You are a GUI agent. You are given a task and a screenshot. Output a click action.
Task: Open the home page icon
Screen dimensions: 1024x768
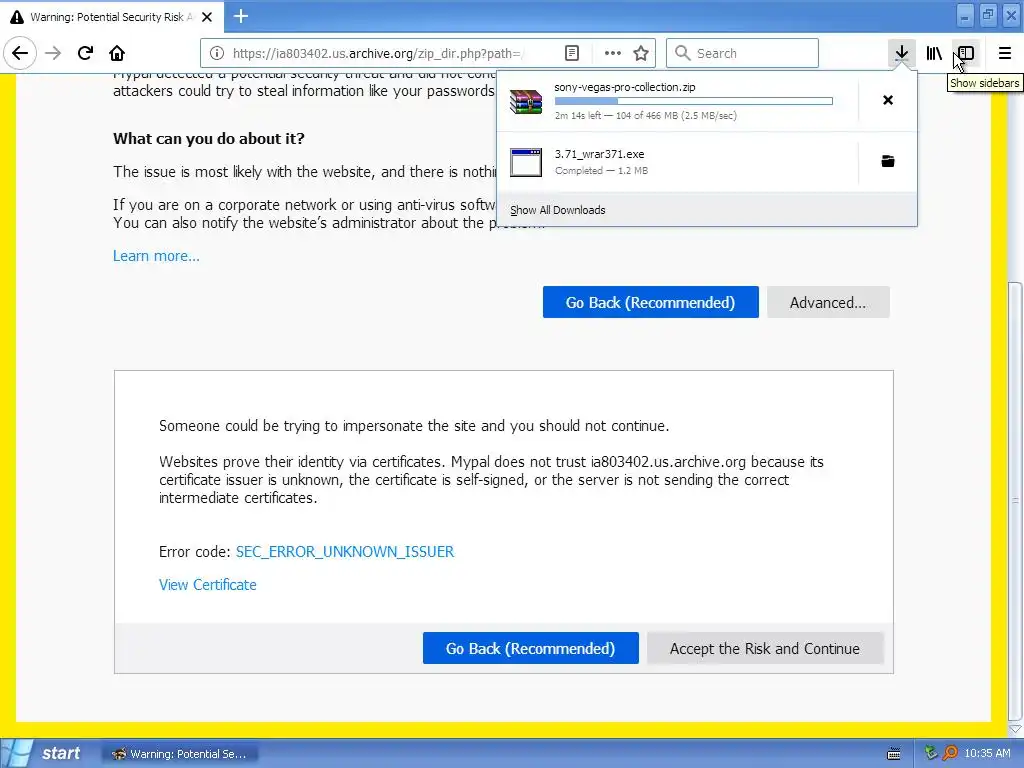pyautogui.click(x=117, y=53)
